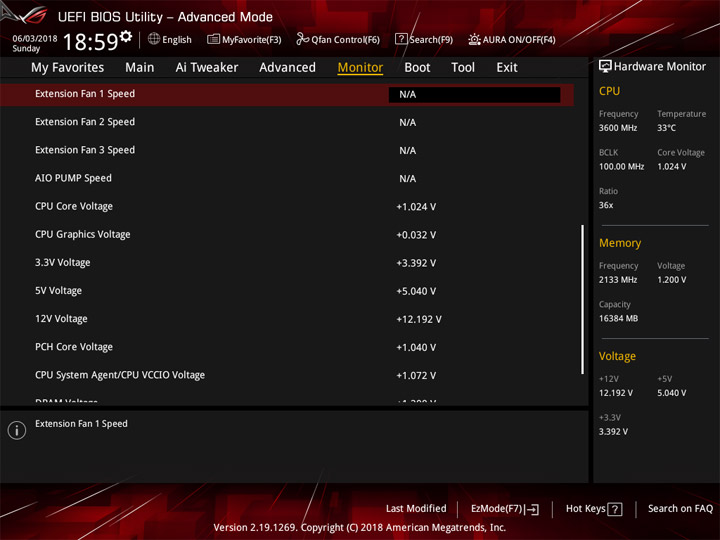Image resolution: width=720 pixels, height=540 pixels.
Task: Select CPU System Agent/CPU VCCIO Voltage row
Action: coord(287,375)
